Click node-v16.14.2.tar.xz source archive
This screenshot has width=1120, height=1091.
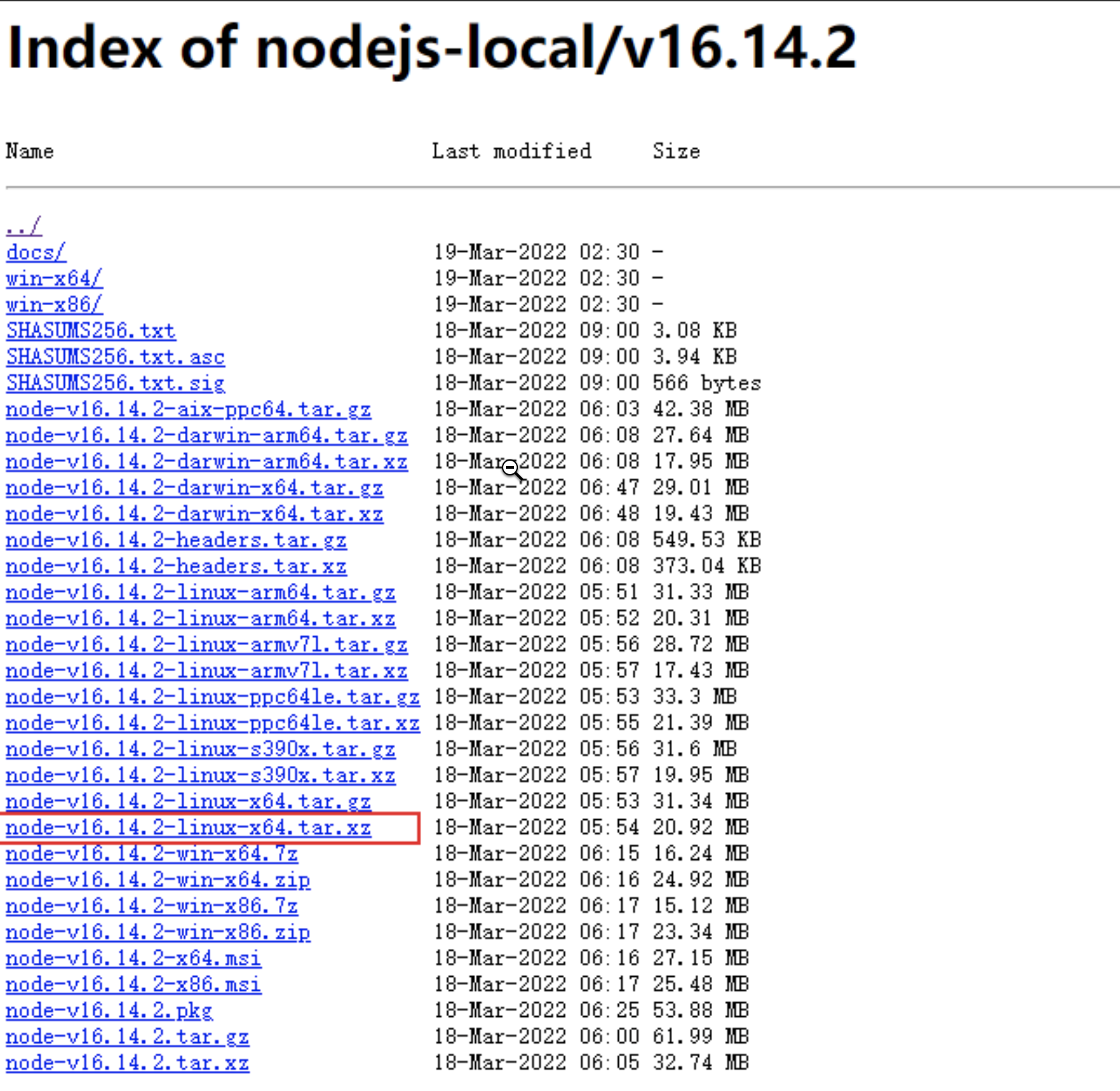coord(127,1062)
